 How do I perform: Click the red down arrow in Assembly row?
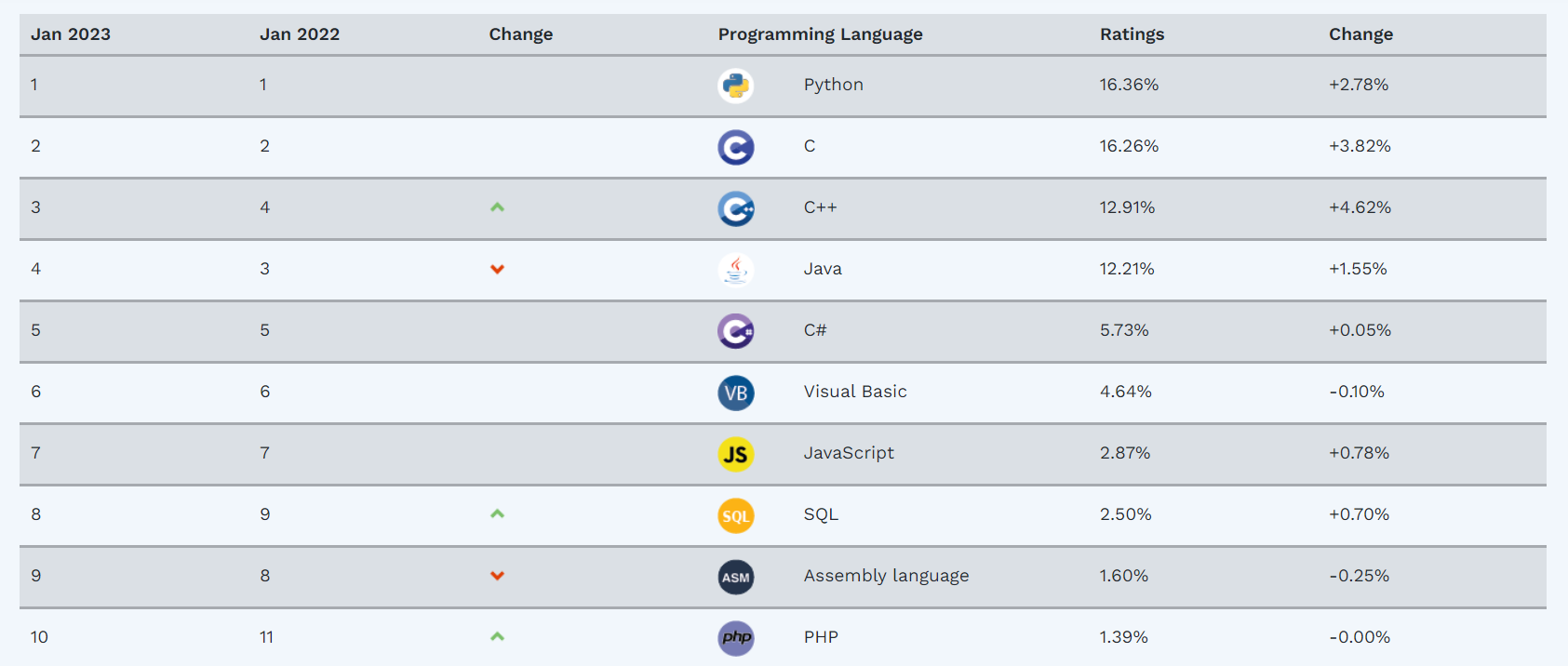click(x=497, y=576)
